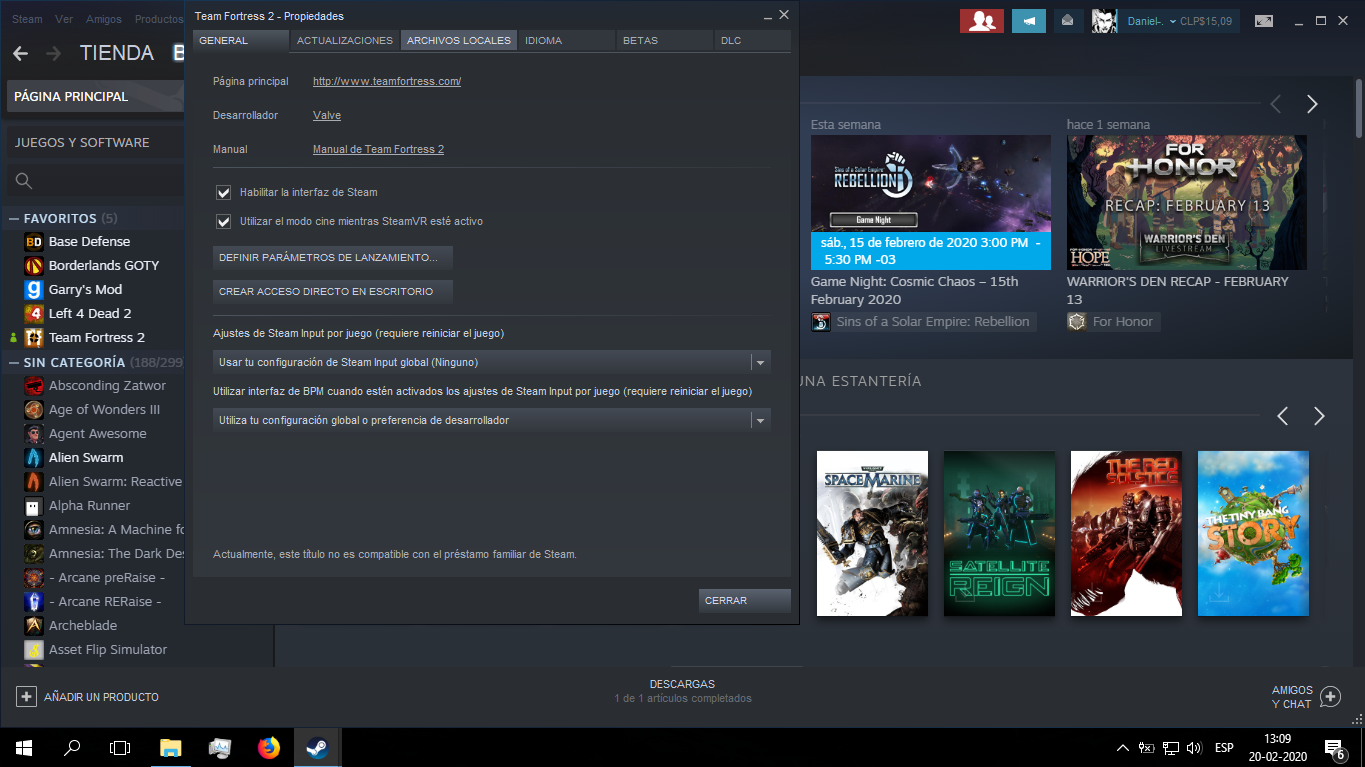Screen dimensions: 1365x767
Task: Click the forward navigation arrow beside TIENDA
Action: click(x=53, y=53)
